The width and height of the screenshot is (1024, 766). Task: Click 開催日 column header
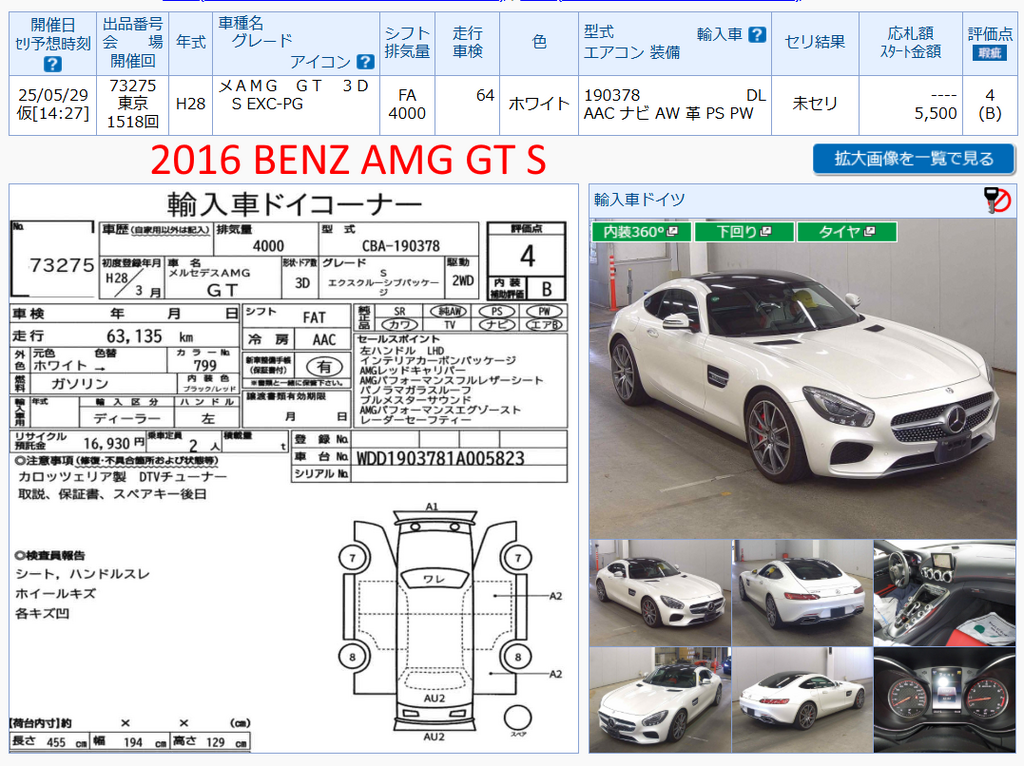coord(53,25)
